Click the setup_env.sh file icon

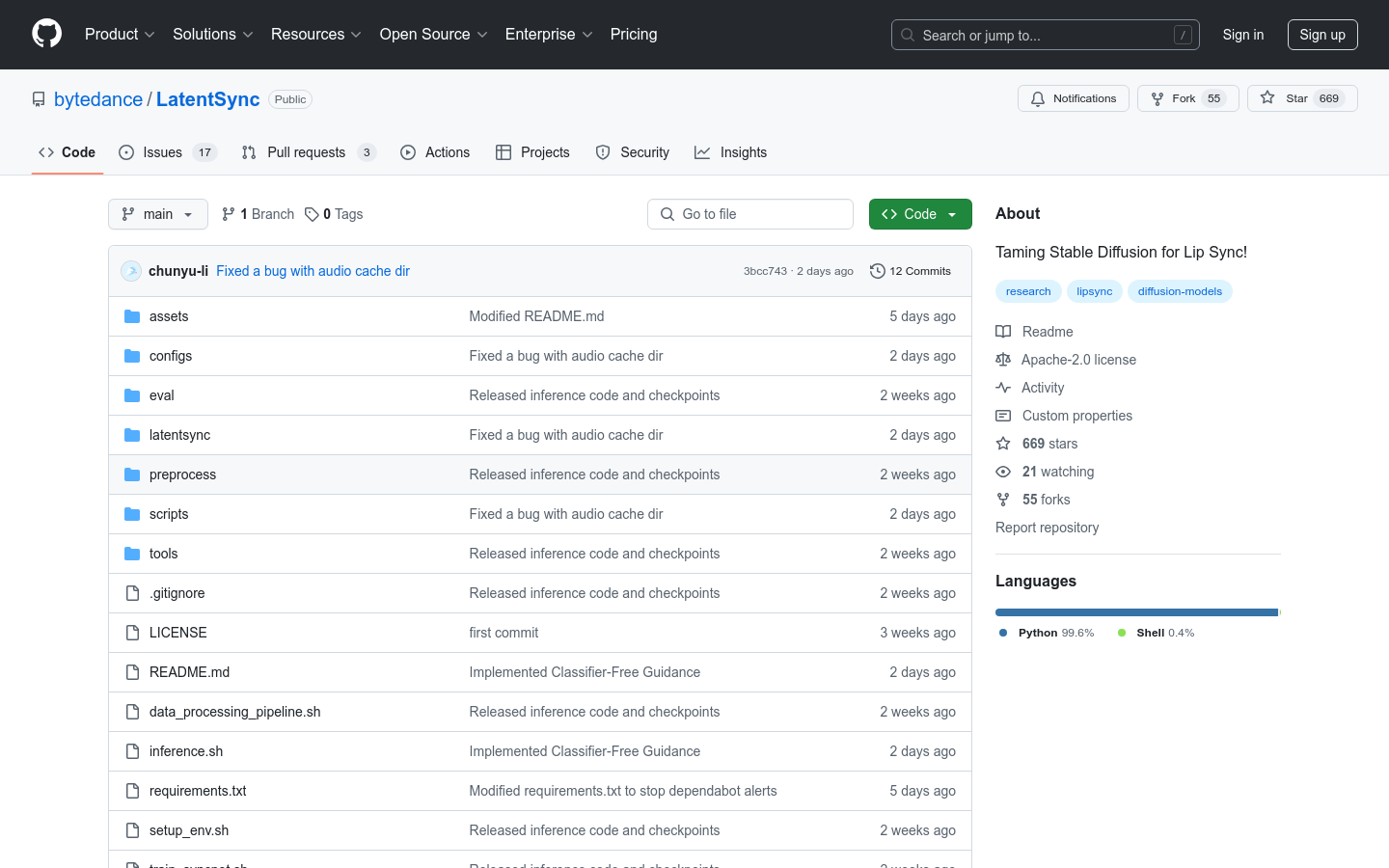(x=132, y=830)
